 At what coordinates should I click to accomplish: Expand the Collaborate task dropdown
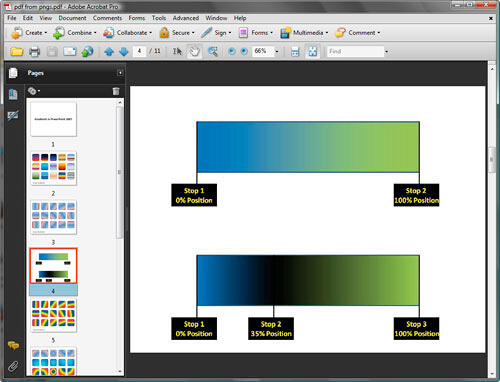(150, 33)
